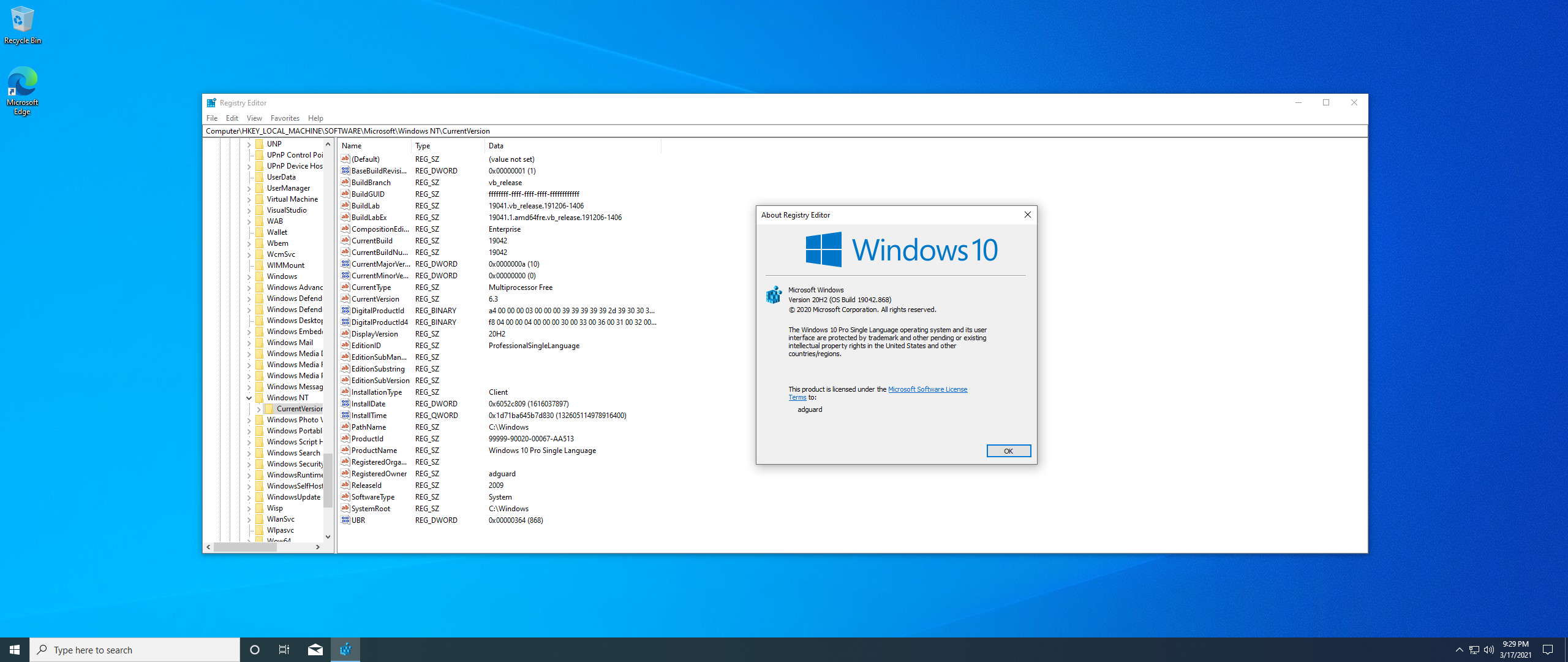Click the icon of the (Default) value
Image resolution: width=1568 pixels, height=662 pixels.
345,159
